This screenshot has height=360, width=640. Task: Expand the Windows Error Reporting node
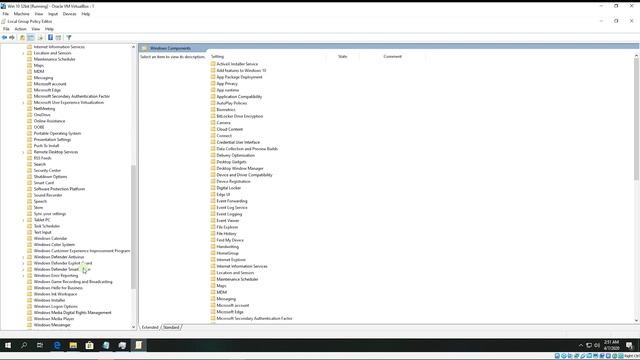[x=23, y=276]
